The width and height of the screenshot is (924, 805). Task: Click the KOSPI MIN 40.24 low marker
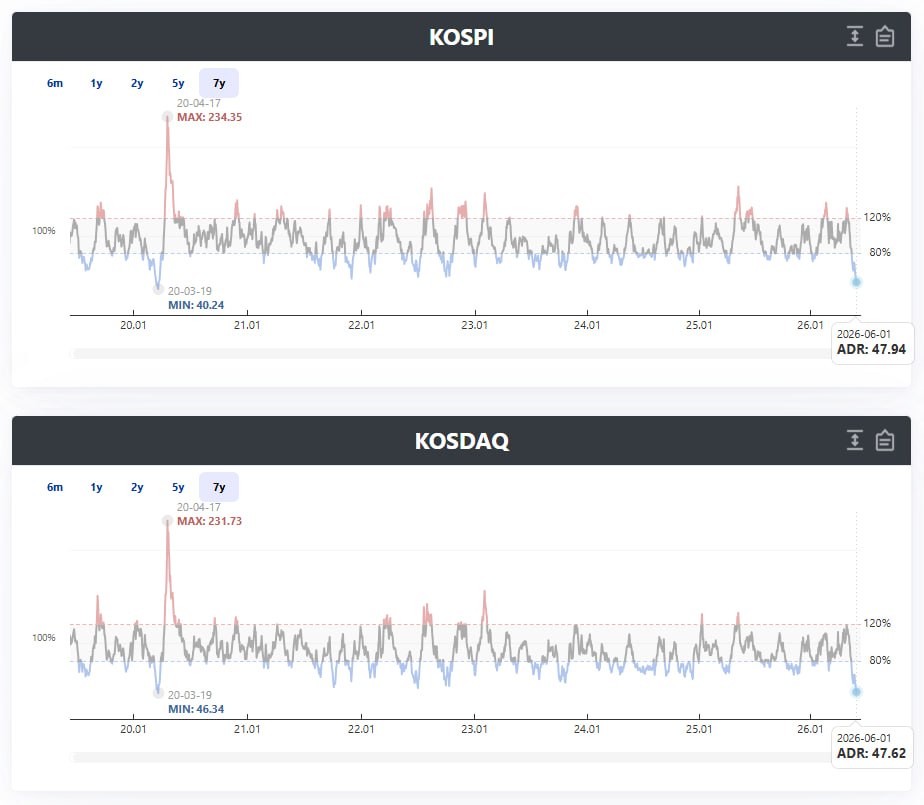point(158,289)
